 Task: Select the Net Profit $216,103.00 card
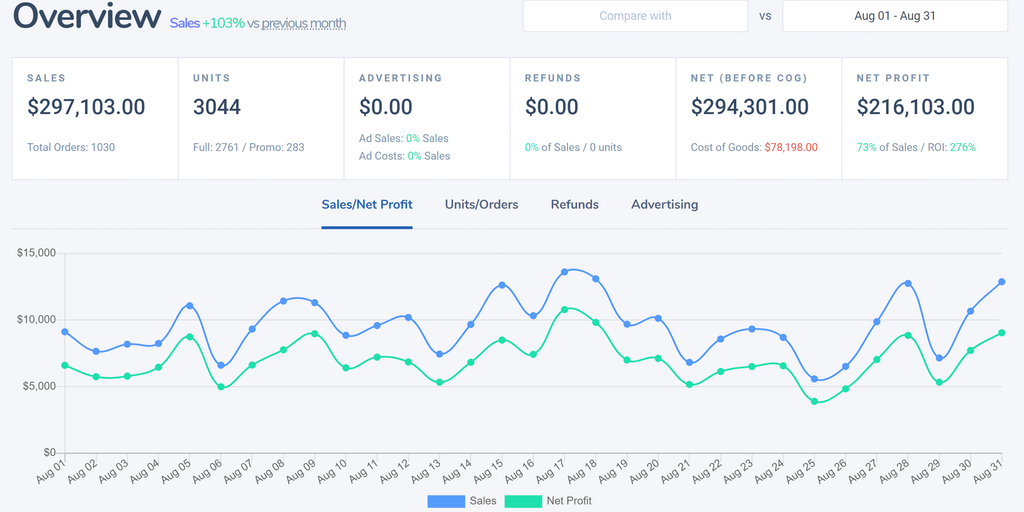(925, 118)
